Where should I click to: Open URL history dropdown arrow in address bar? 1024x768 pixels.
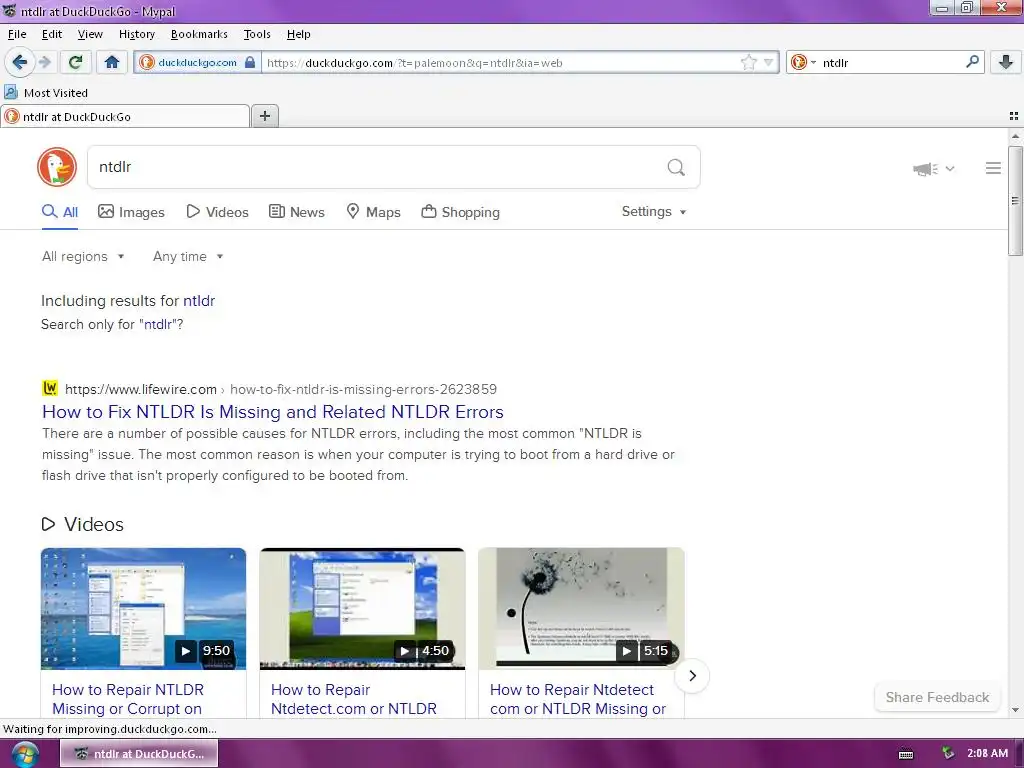point(769,63)
